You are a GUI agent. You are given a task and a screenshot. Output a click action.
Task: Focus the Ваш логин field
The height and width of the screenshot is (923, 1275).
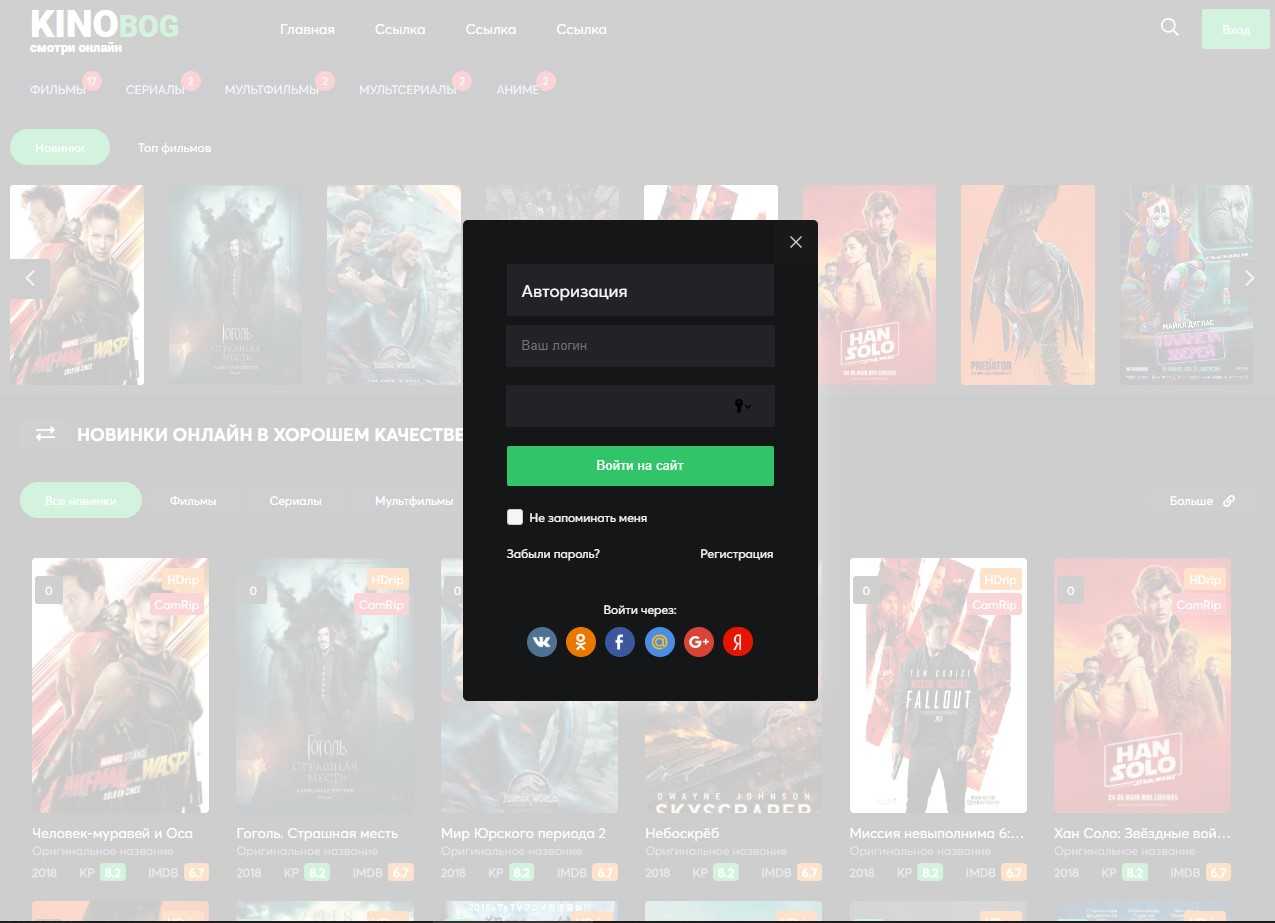coord(640,346)
